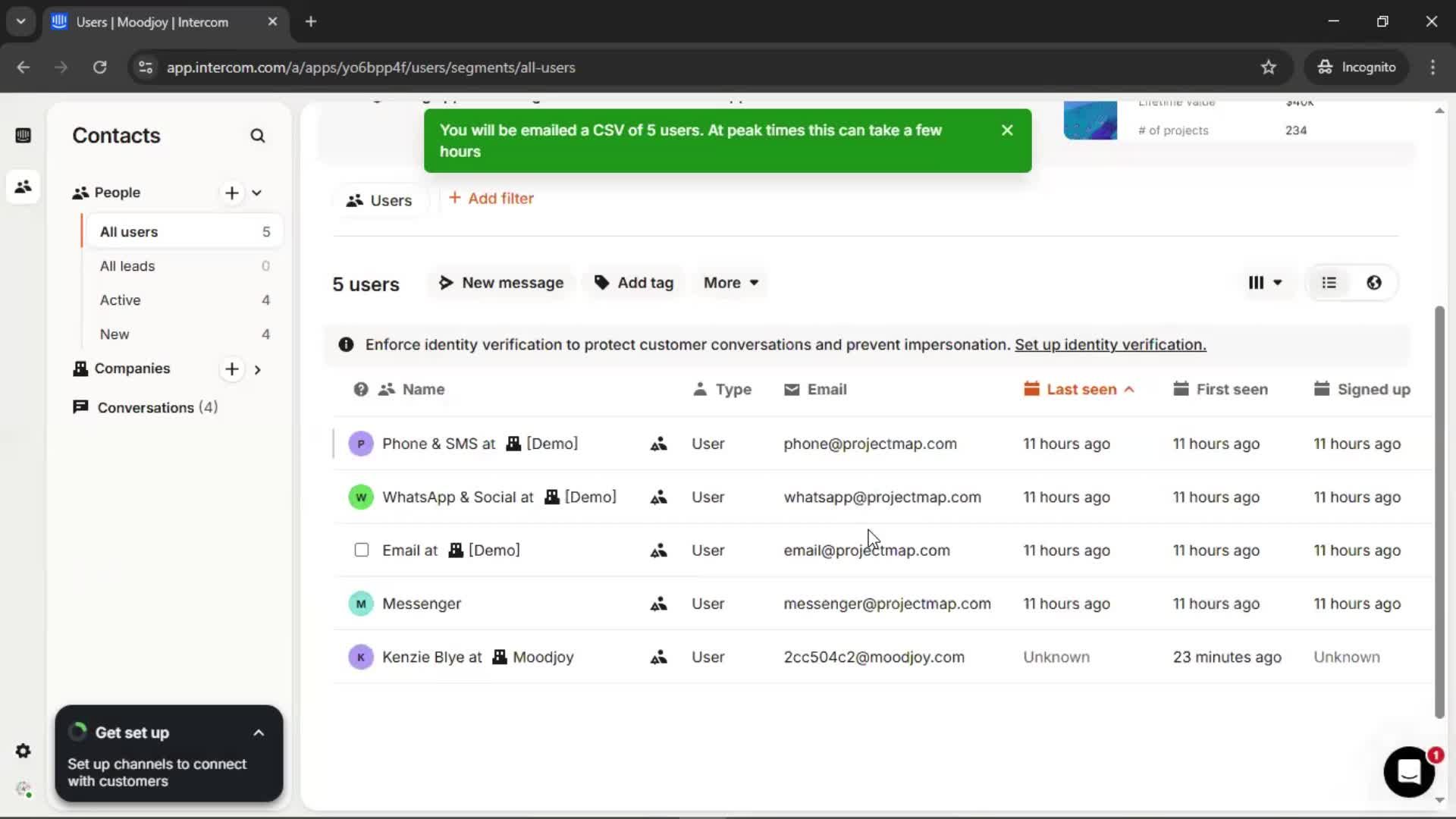1456x819 pixels.
Task: Switch to list view icon
Action: 1329,283
